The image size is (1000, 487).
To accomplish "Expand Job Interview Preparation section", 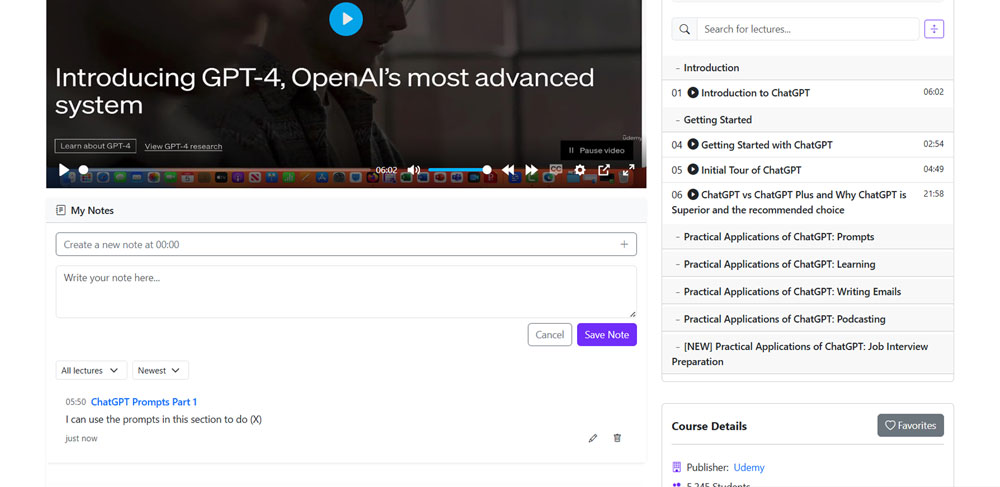I will [x=807, y=354].
